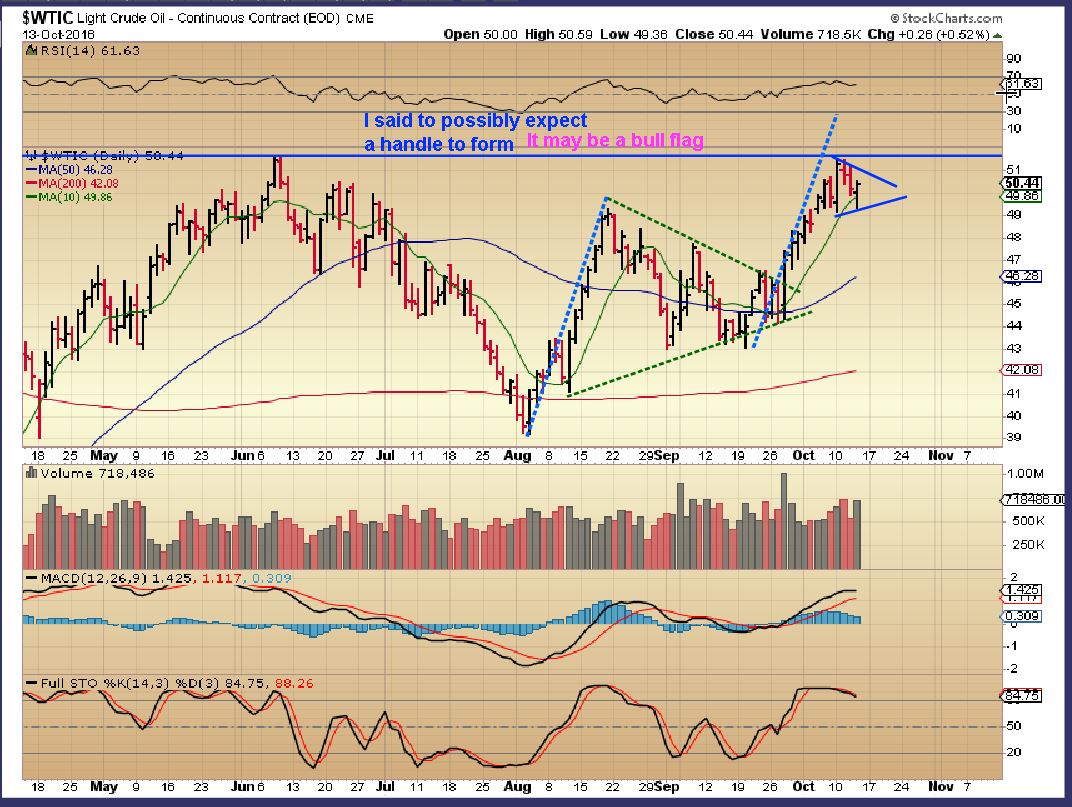Click the 50.44 price tag on right axis
1072x807 pixels.
pyautogui.click(x=1022, y=183)
